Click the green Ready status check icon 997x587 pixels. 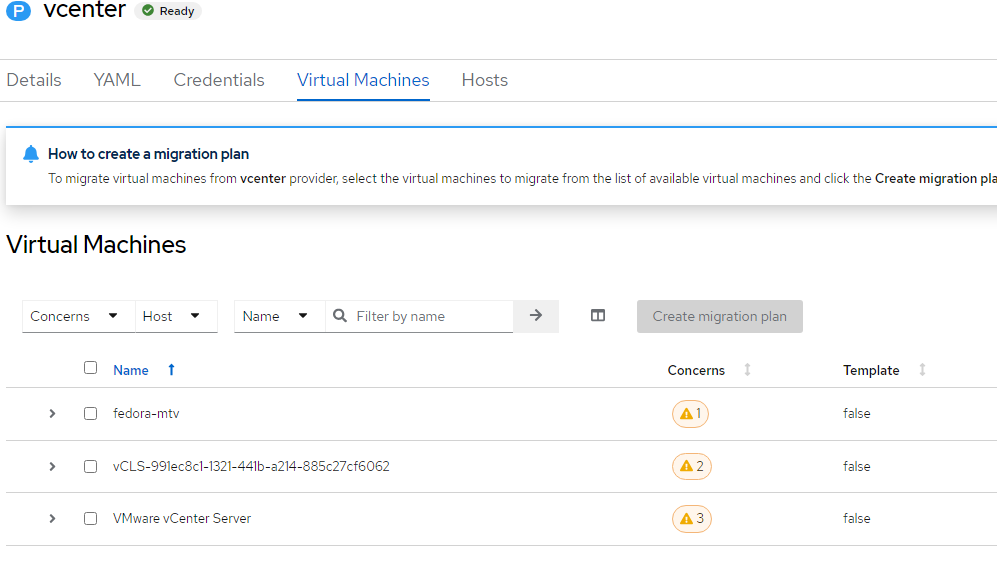[x=148, y=11]
